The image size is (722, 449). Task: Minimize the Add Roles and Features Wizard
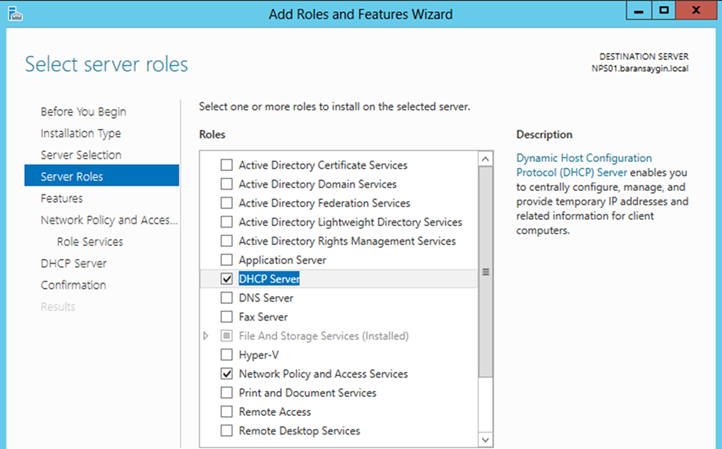tap(639, 11)
